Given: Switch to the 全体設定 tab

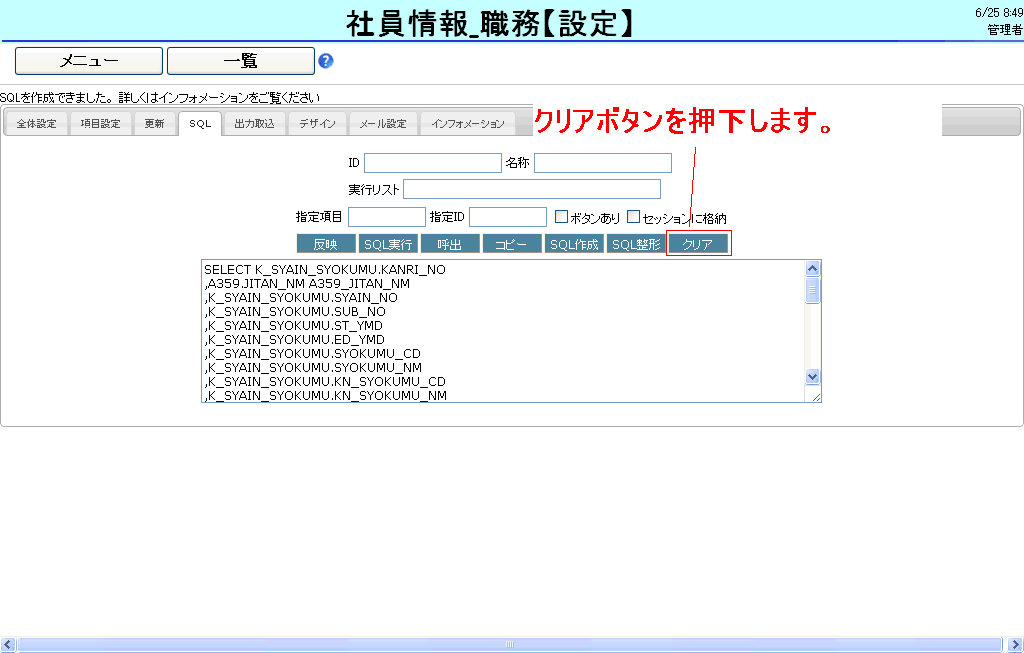Looking at the screenshot, I should [37, 124].
